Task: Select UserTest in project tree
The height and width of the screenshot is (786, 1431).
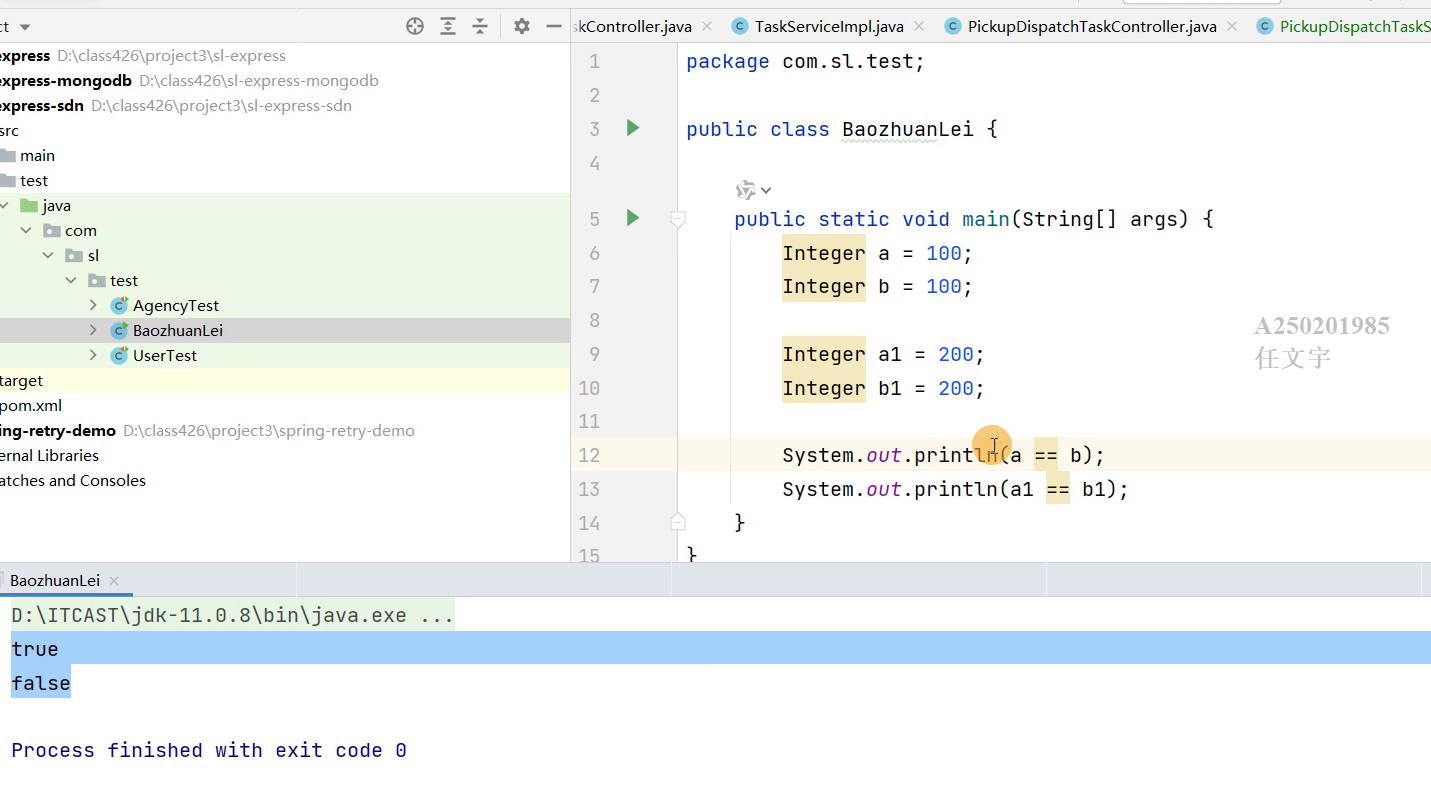Action: (165, 355)
